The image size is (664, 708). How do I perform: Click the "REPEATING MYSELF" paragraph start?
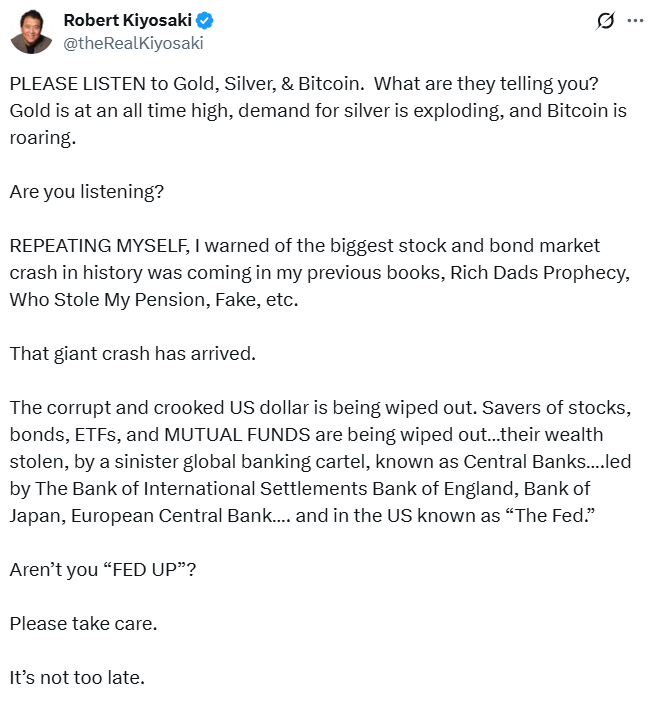(x=100, y=246)
